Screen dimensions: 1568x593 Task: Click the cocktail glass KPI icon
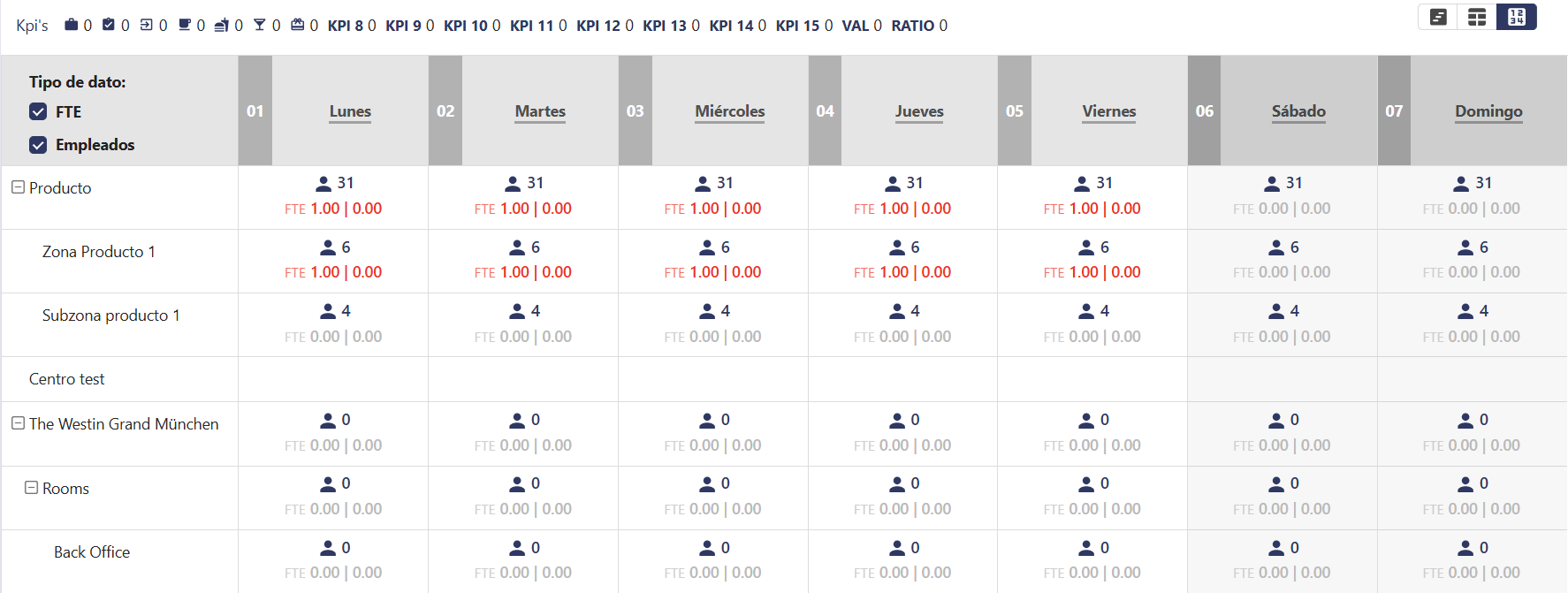click(260, 25)
